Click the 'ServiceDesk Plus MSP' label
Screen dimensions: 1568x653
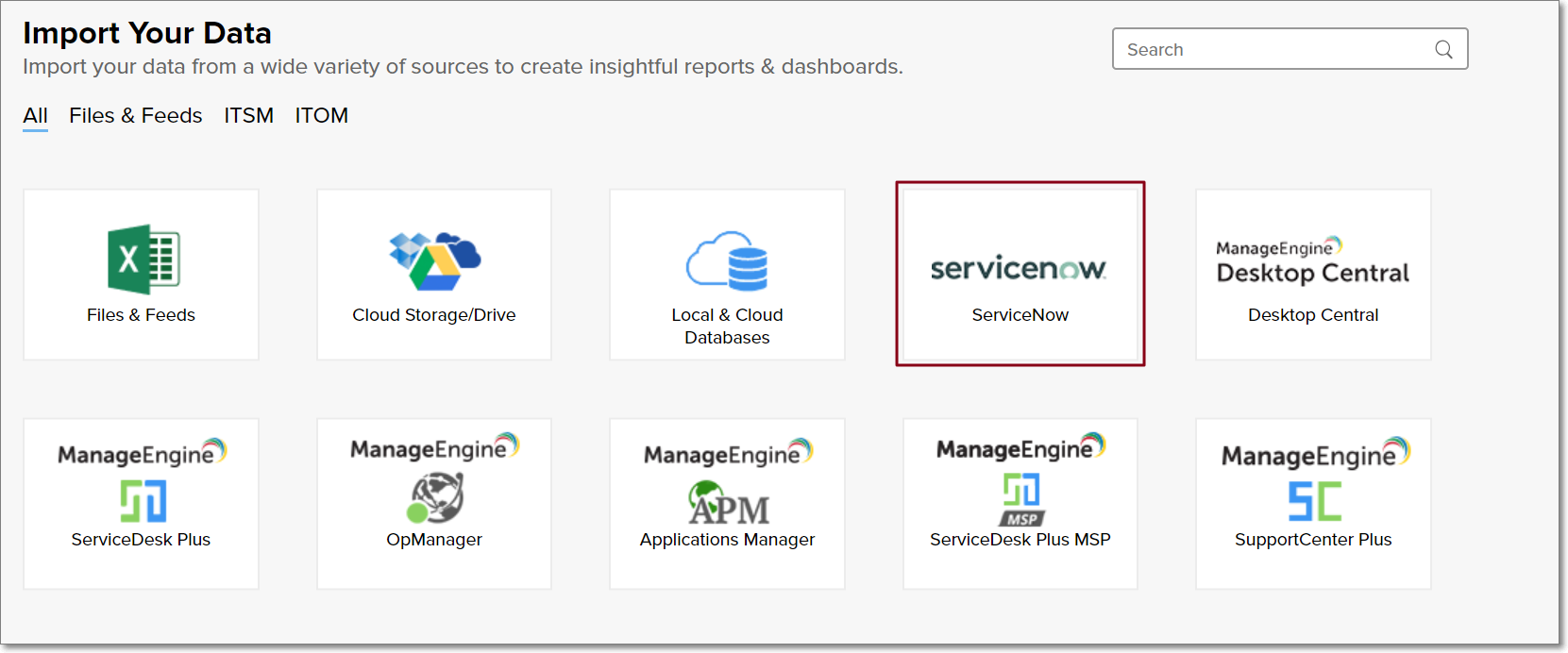tap(1020, 540)
